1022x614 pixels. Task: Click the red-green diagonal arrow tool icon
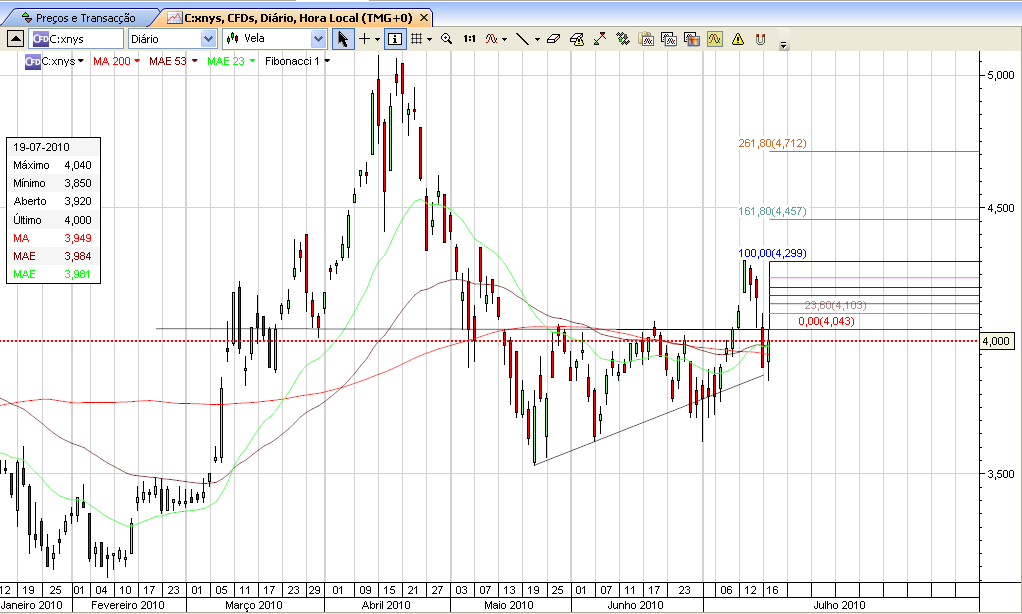(x=600, y=39)
